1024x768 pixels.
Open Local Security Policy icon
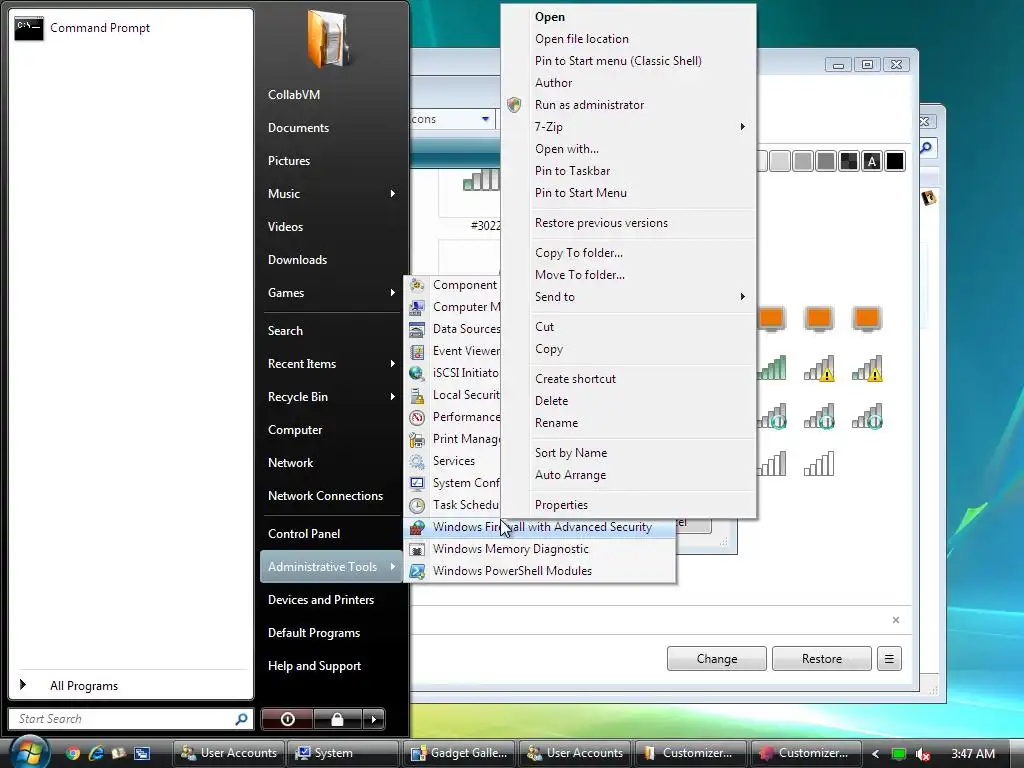point(417,395)
